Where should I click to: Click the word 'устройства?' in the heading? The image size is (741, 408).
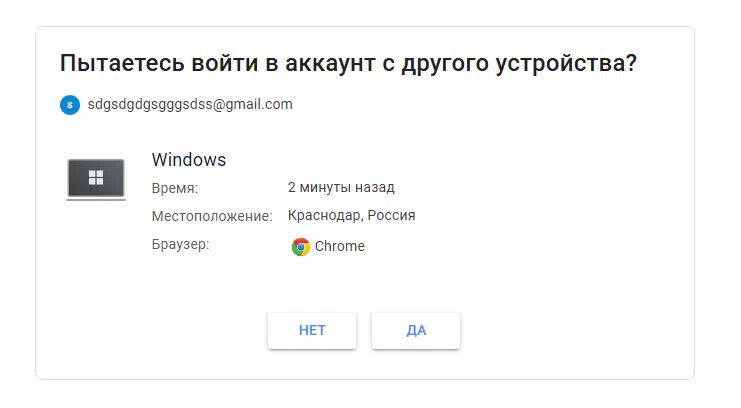(x=566, y=64)
